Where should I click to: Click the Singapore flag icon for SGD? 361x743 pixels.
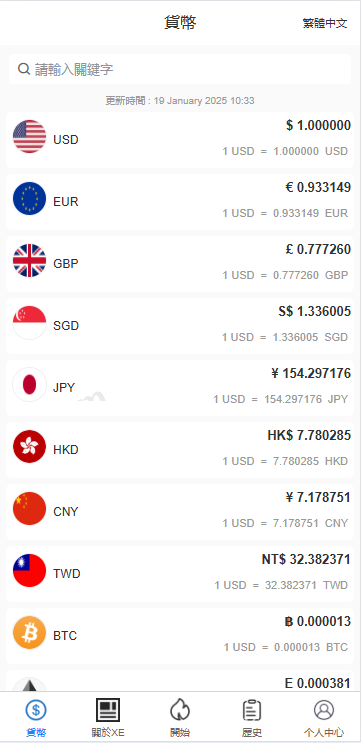(29, 323)
